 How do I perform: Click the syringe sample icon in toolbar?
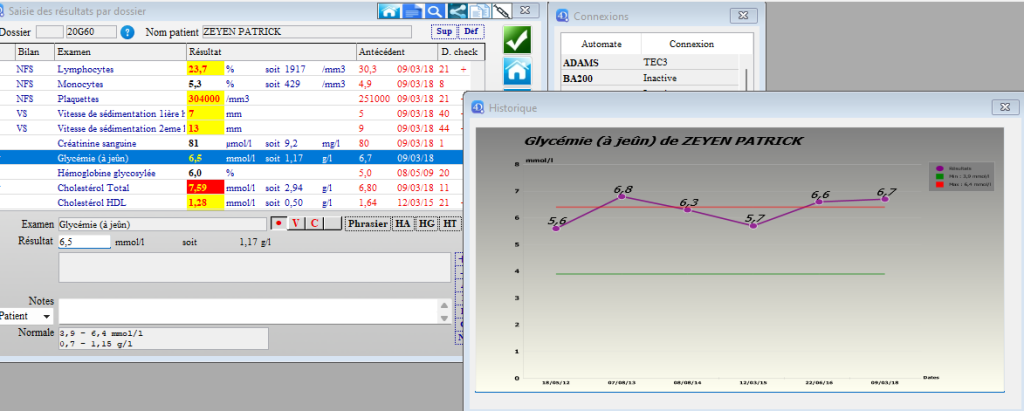click(x=502, y=11)
